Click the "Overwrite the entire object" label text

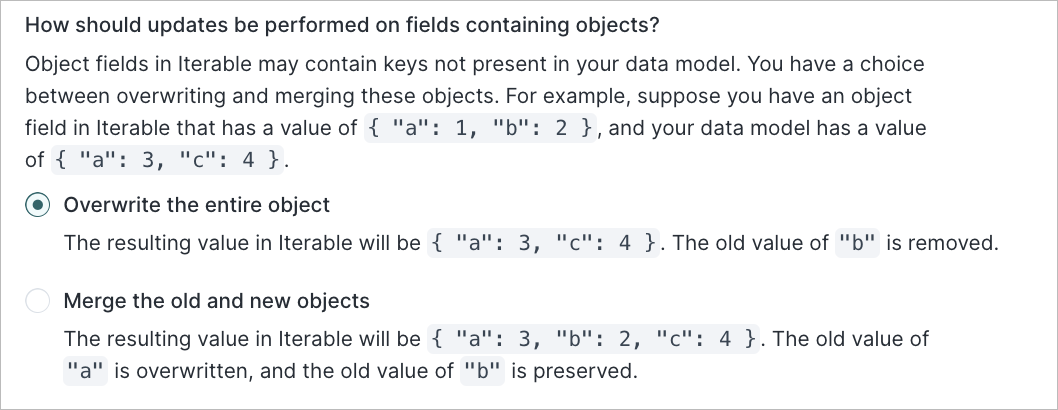point(196,205)
